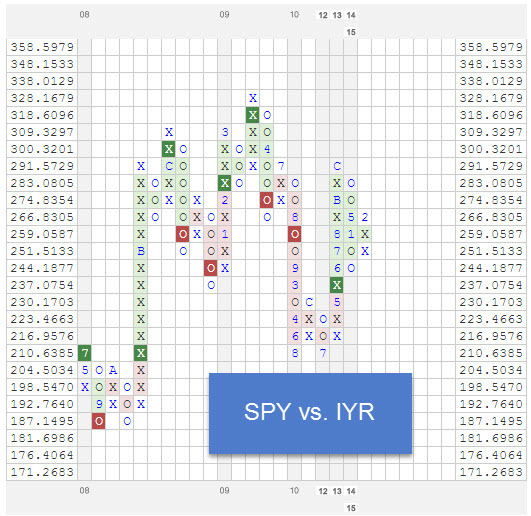The width and height of the screenshot is (531, 516).
Task: Click the dark green X at 318.6096
Action: click(x=253, y=115)
